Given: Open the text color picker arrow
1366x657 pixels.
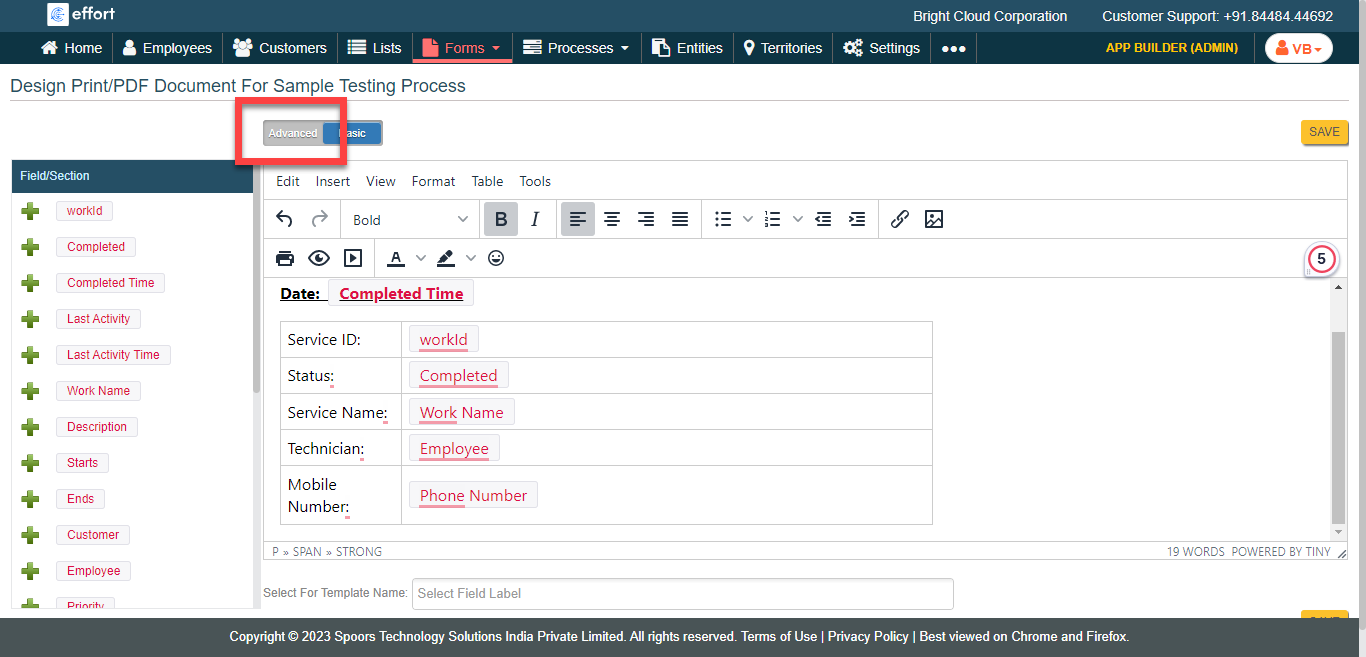Looking at the screenshot, I should click(421, 258).
